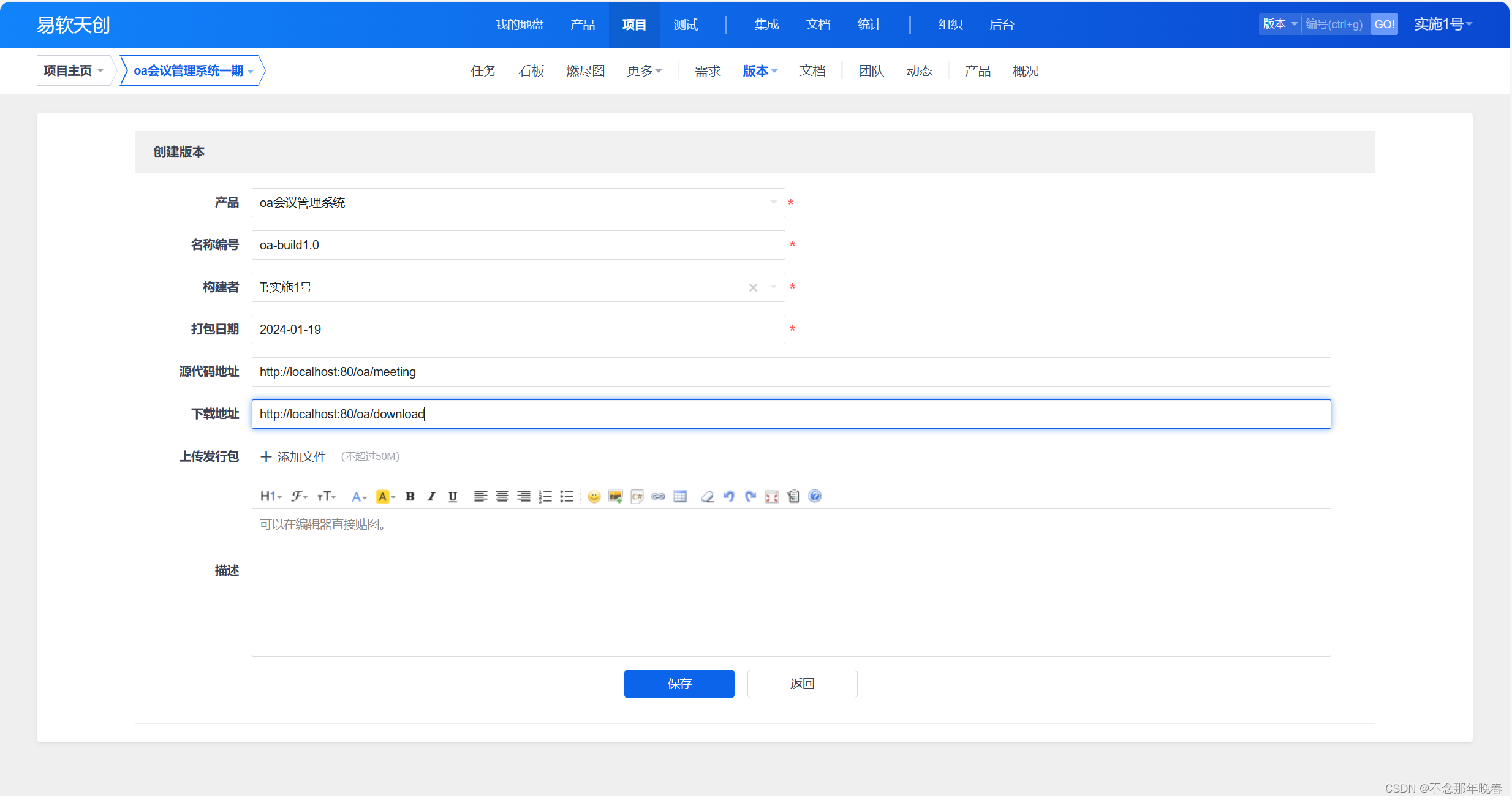Insert a hyperlink via link icon
1512x800 pixels.
658,497
